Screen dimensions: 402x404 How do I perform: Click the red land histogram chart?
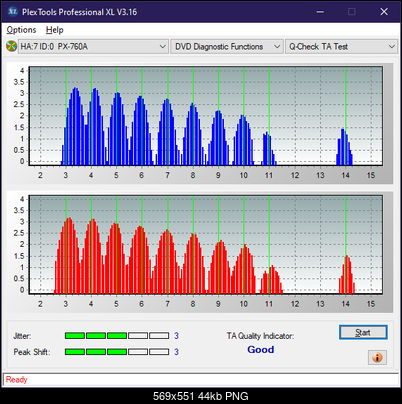coord(206,244)
